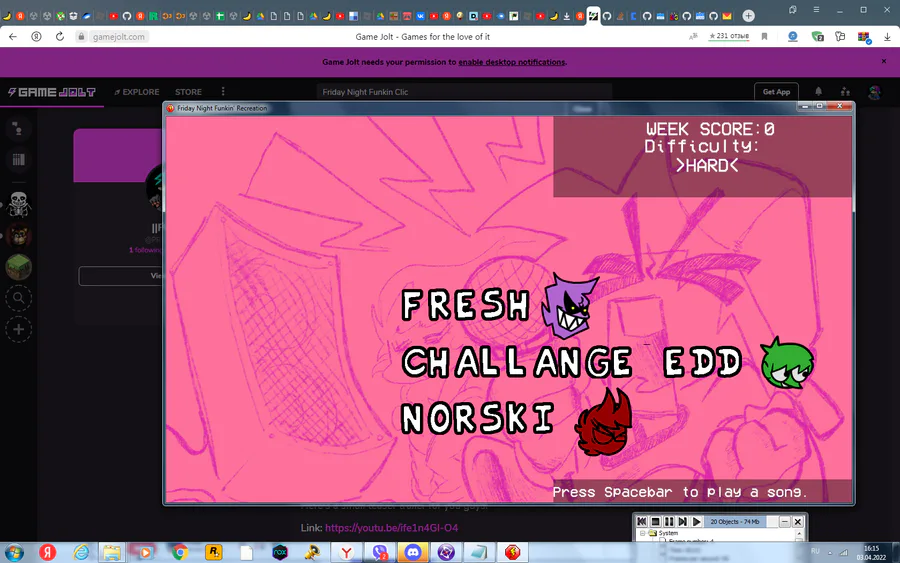Click rewind button in debugger toolbar
The image size is (900, 563).
(x=642, y=521)
